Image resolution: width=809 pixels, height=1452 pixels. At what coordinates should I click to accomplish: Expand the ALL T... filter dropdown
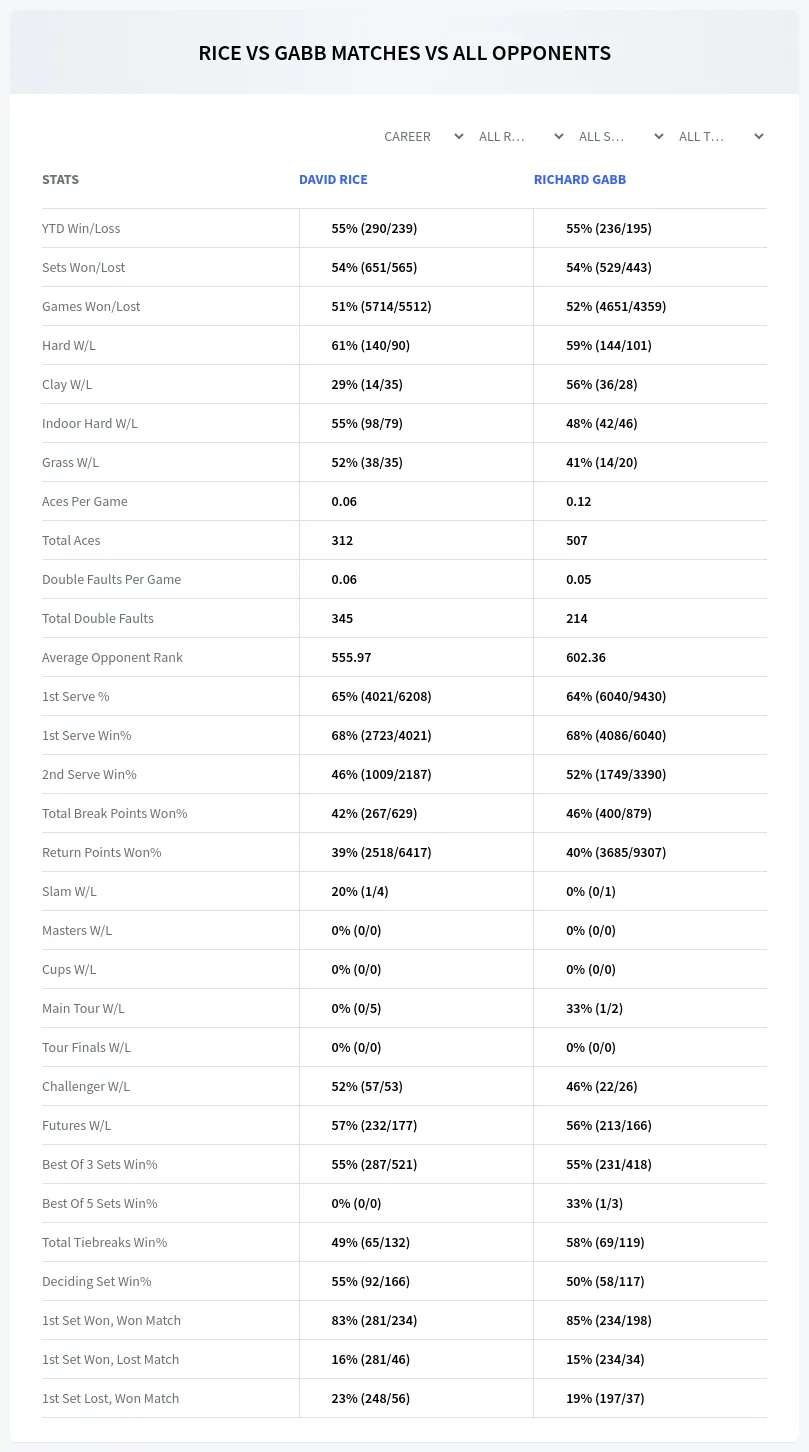pyautogui.click(x=722, y=136)
